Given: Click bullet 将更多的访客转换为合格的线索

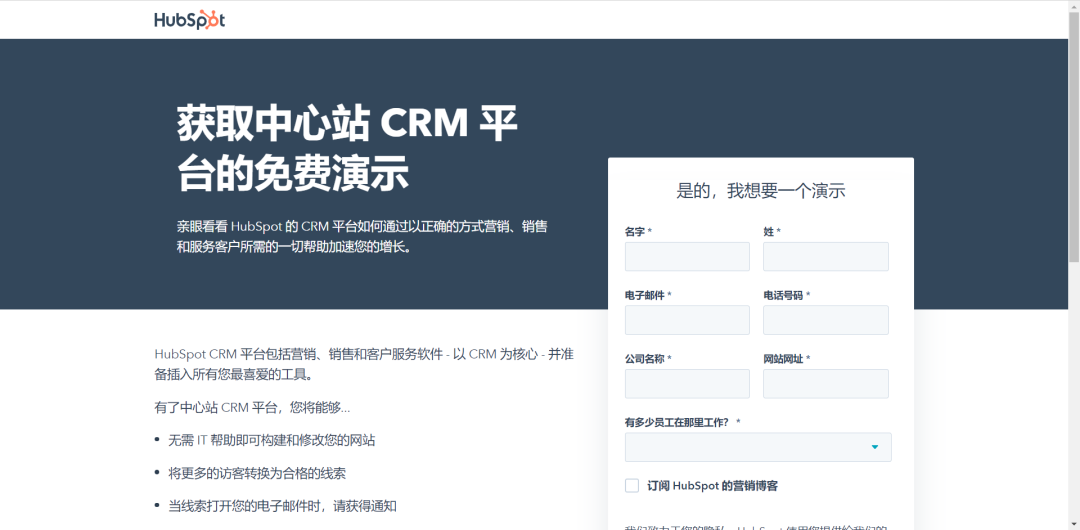Looking at the screenshot, I should point(257,473).
